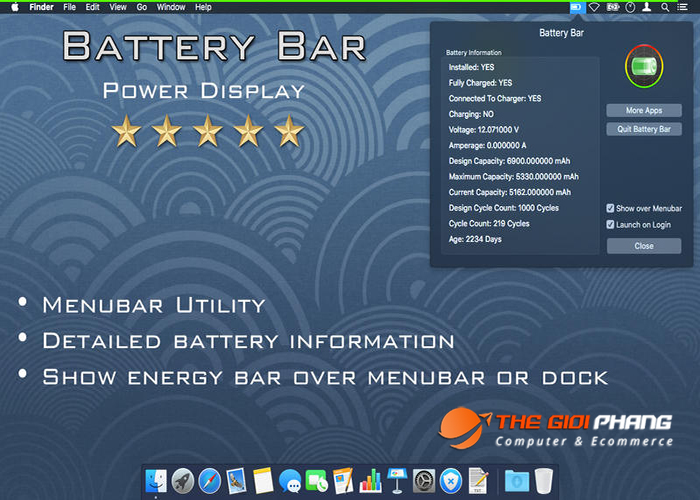Open Launchpad rocket in the dock
700x500 pixels.
[x=183, y=481]
